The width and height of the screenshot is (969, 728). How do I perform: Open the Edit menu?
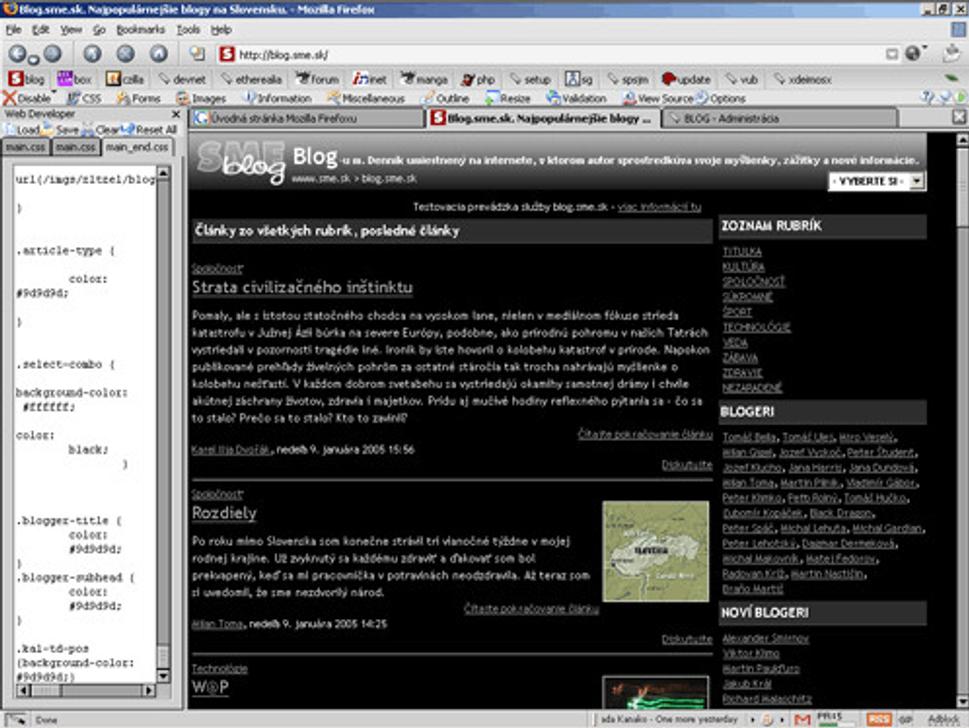tap(41, 30)
